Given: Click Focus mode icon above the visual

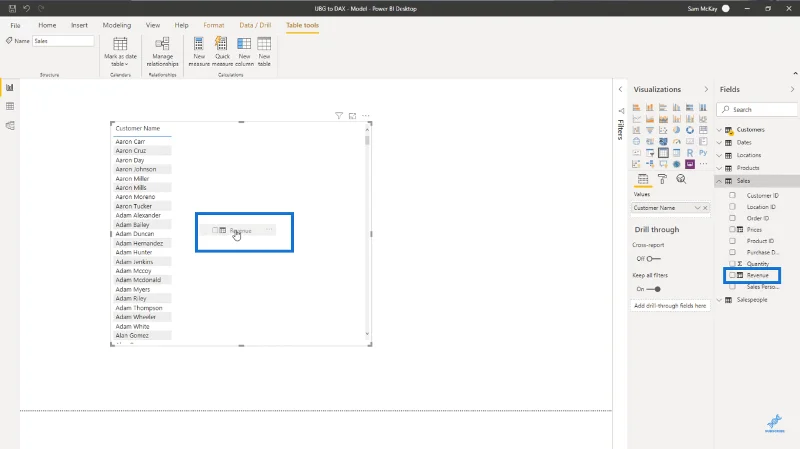Looking at the screenshot, I should coord(353,116).
